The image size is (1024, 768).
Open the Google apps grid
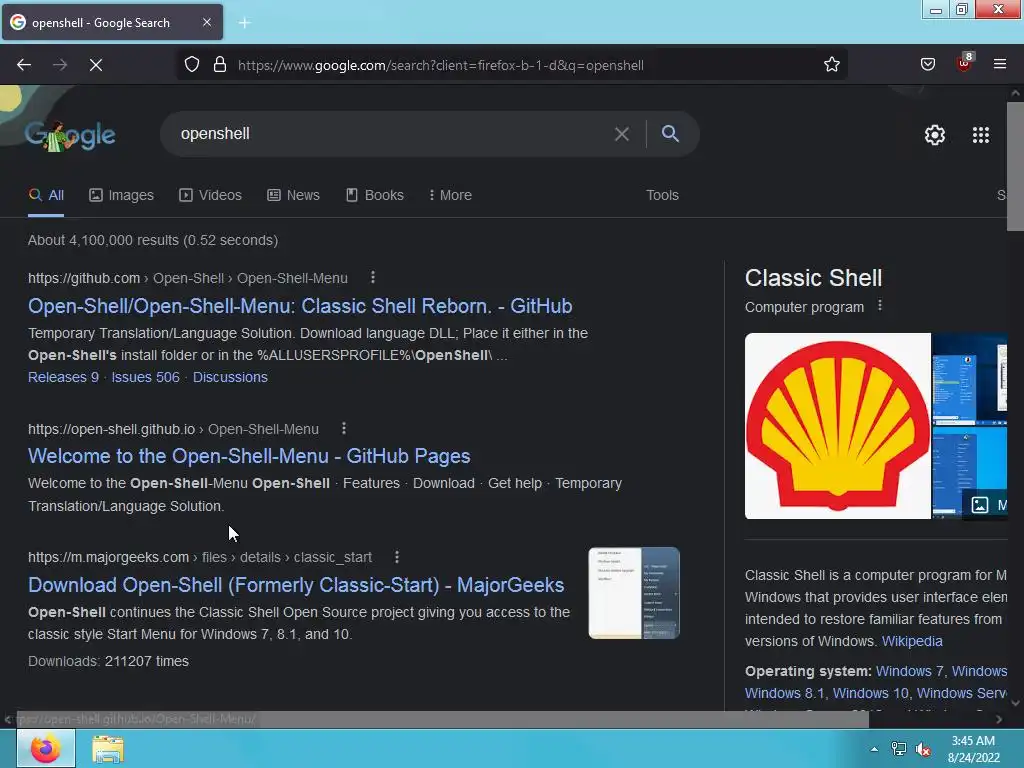980,135
